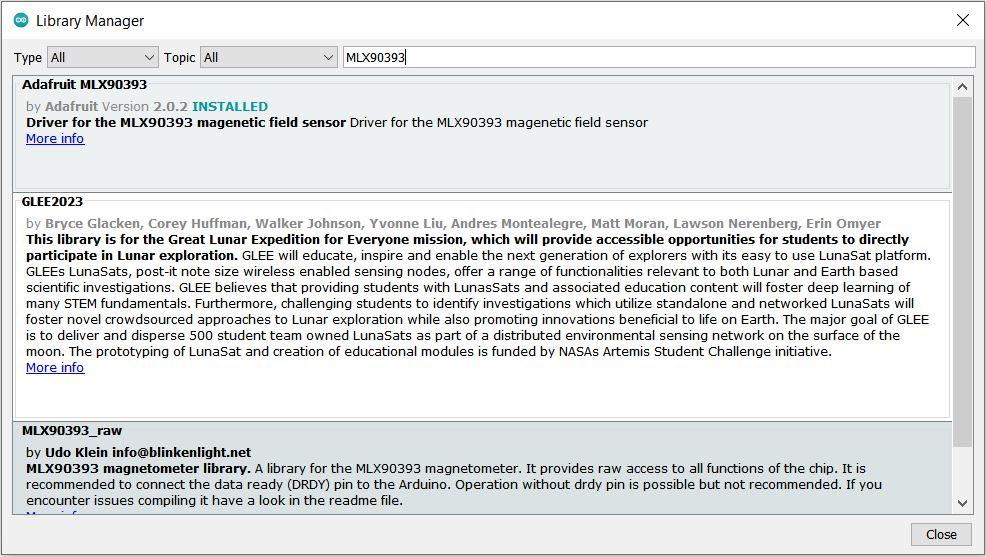Click the Type dropdown arrow
The width and height of the screenshot is (986, 557).
(x=149, y=57)
